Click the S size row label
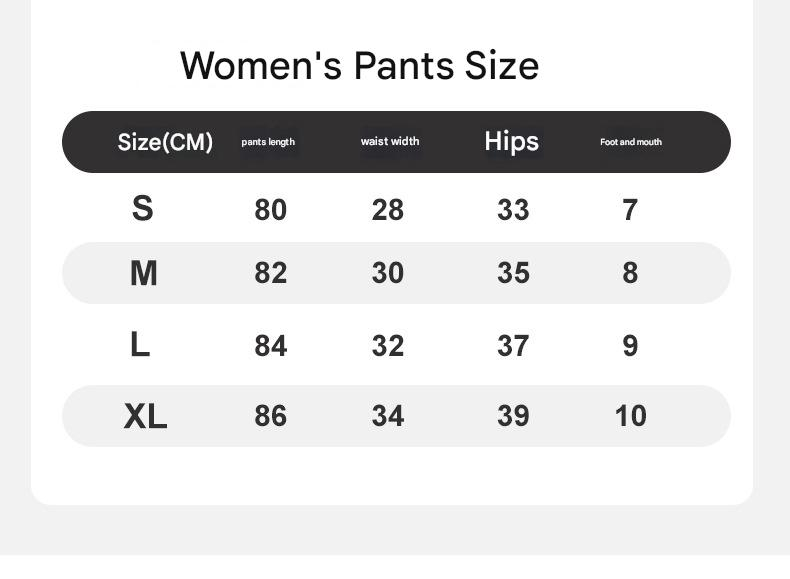This screenshot has height=579, width=790. coord(142,208)
